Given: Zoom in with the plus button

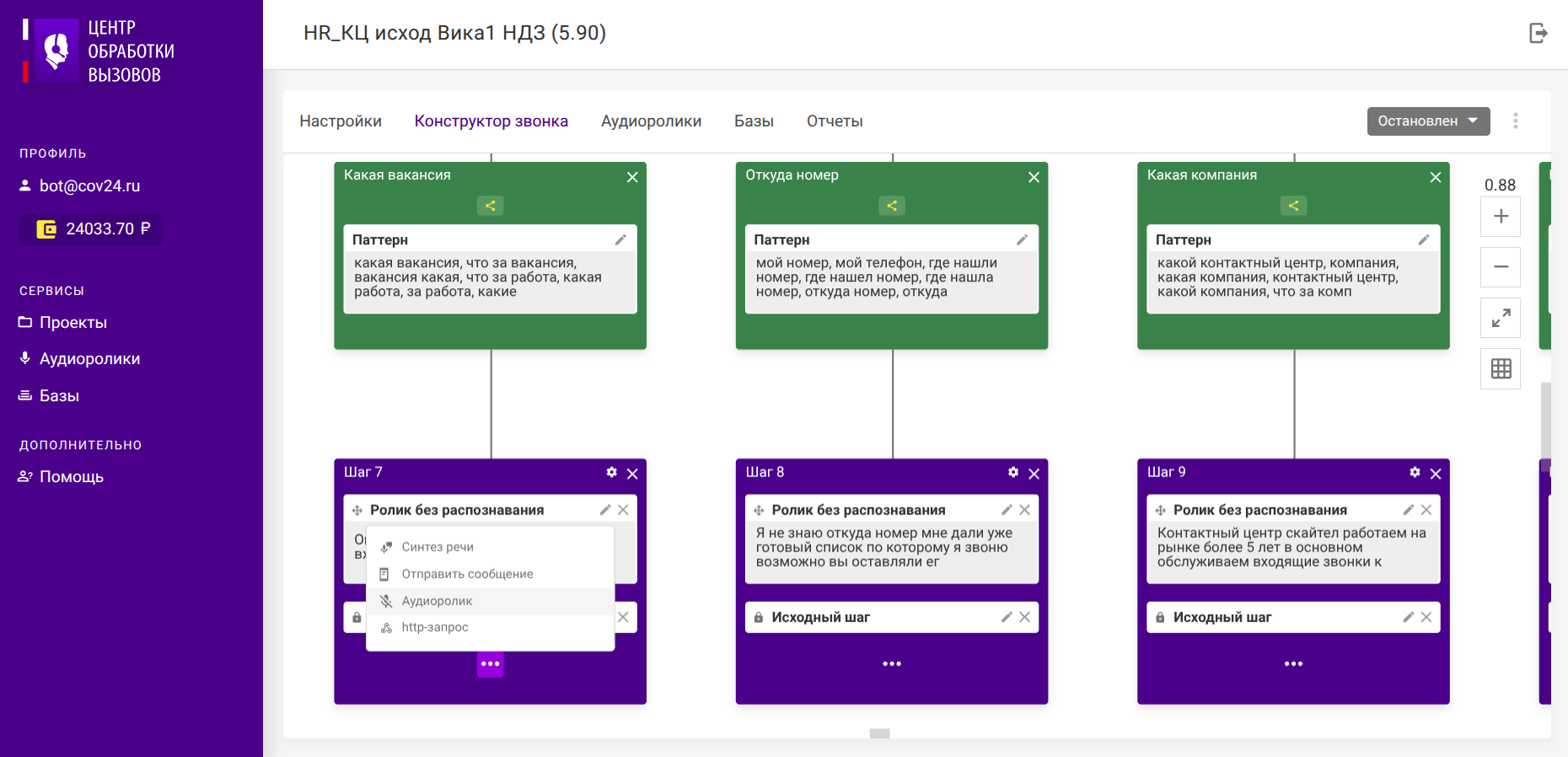Looking at the screenshot, I should pyautogui.click(x=1501, y=217).
